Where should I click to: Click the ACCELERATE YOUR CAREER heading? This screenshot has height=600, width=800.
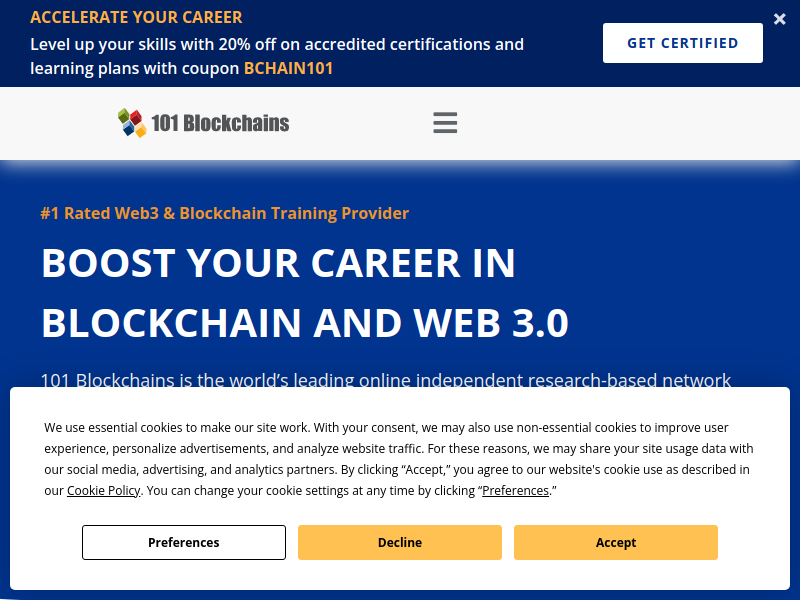click(x=136, y=17)
